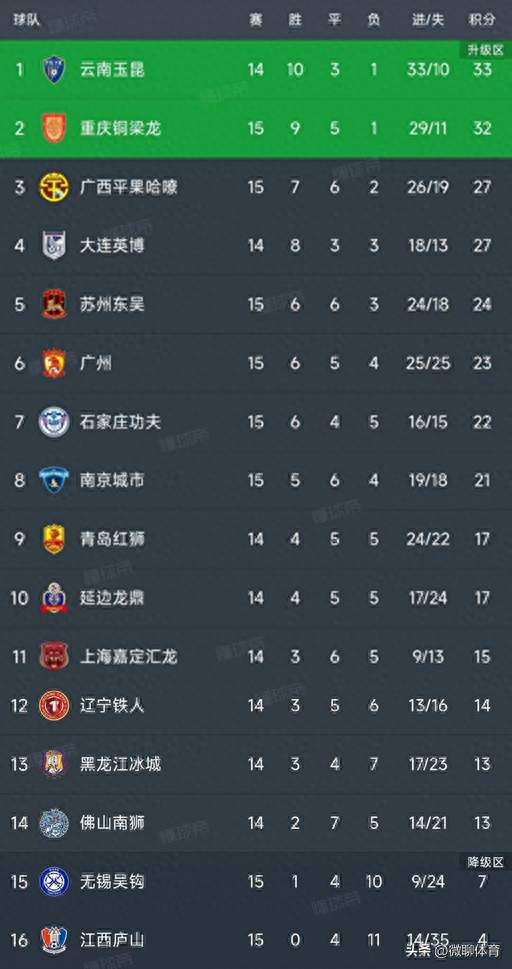This screenshot has width=512, height=969.
Task: Click the 大连英博 team crest
Action: (x=54, y=245)
